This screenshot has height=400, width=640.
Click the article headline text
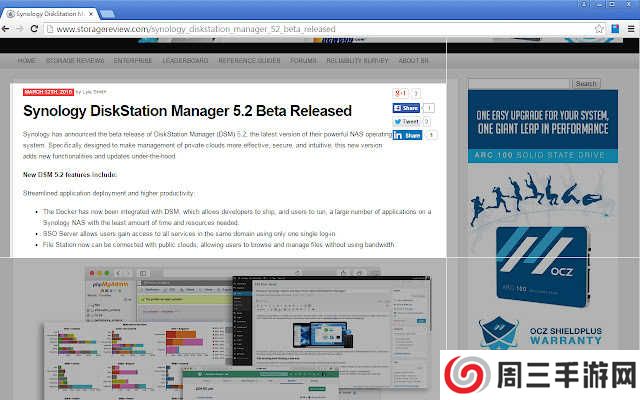[x=187, y=111]
